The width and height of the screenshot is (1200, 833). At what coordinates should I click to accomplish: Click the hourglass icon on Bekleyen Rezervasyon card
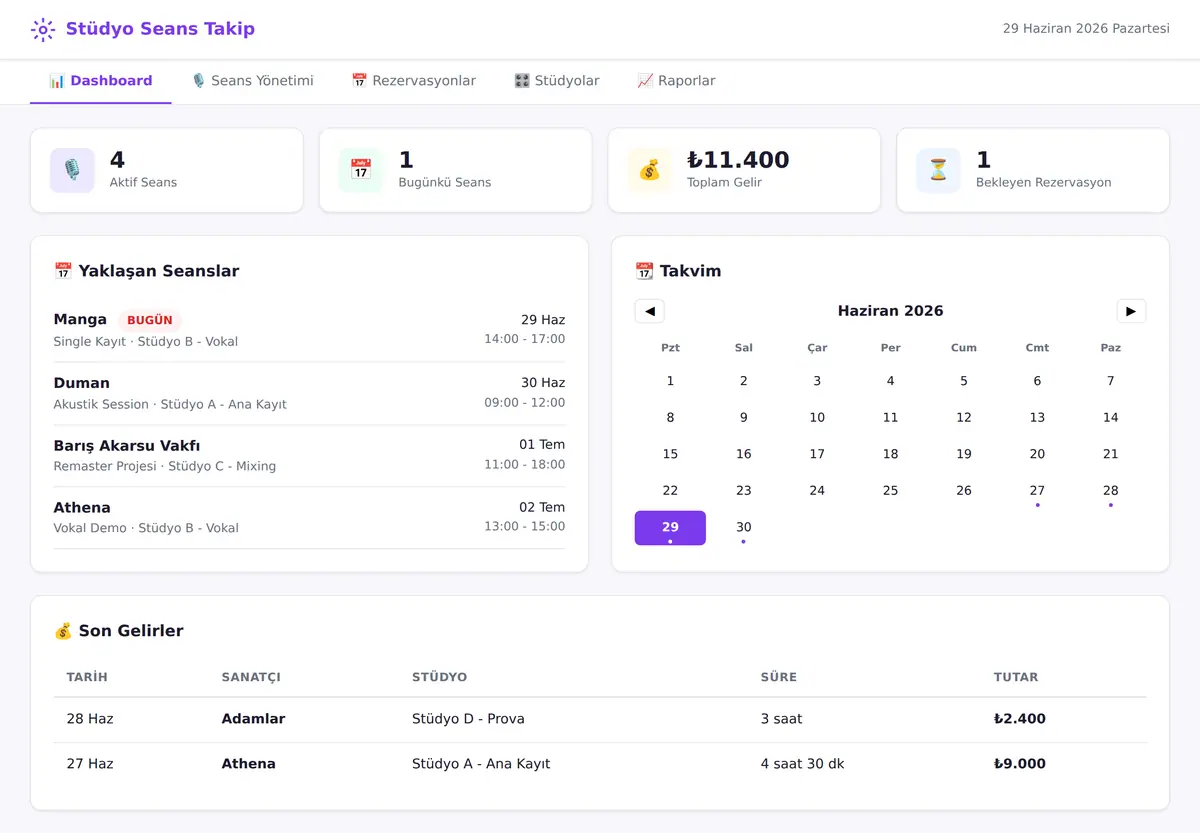938,170
